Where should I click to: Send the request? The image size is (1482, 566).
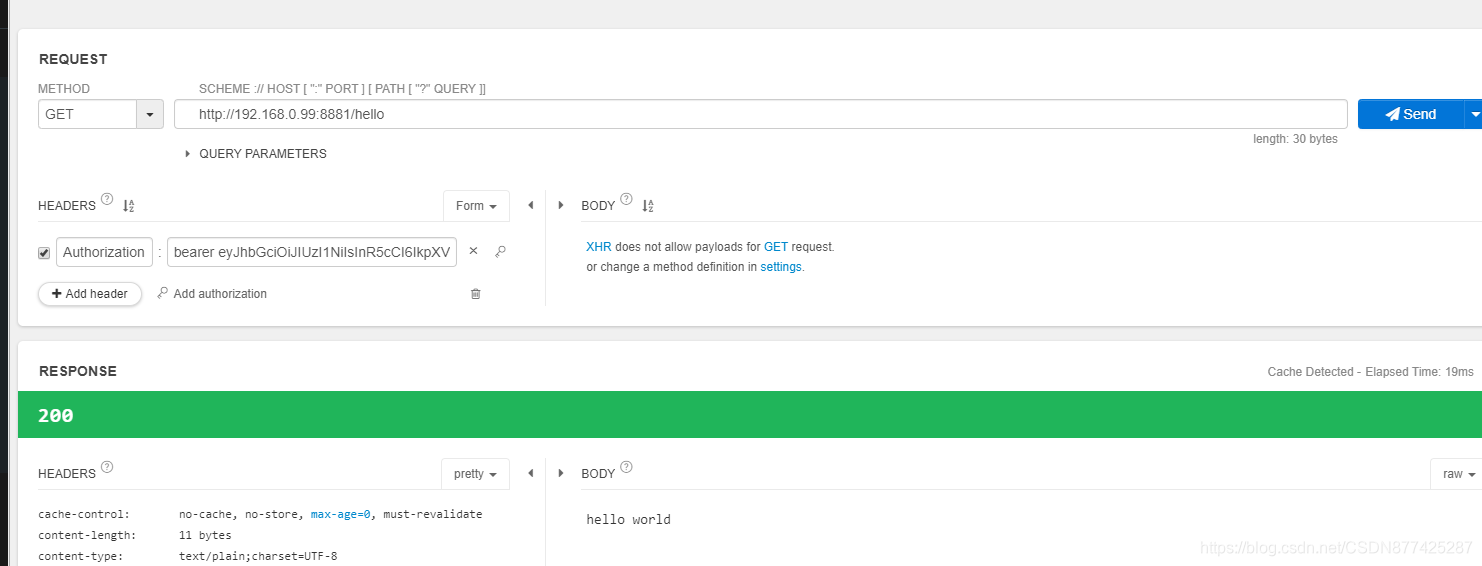click(x=1410, y=114)
